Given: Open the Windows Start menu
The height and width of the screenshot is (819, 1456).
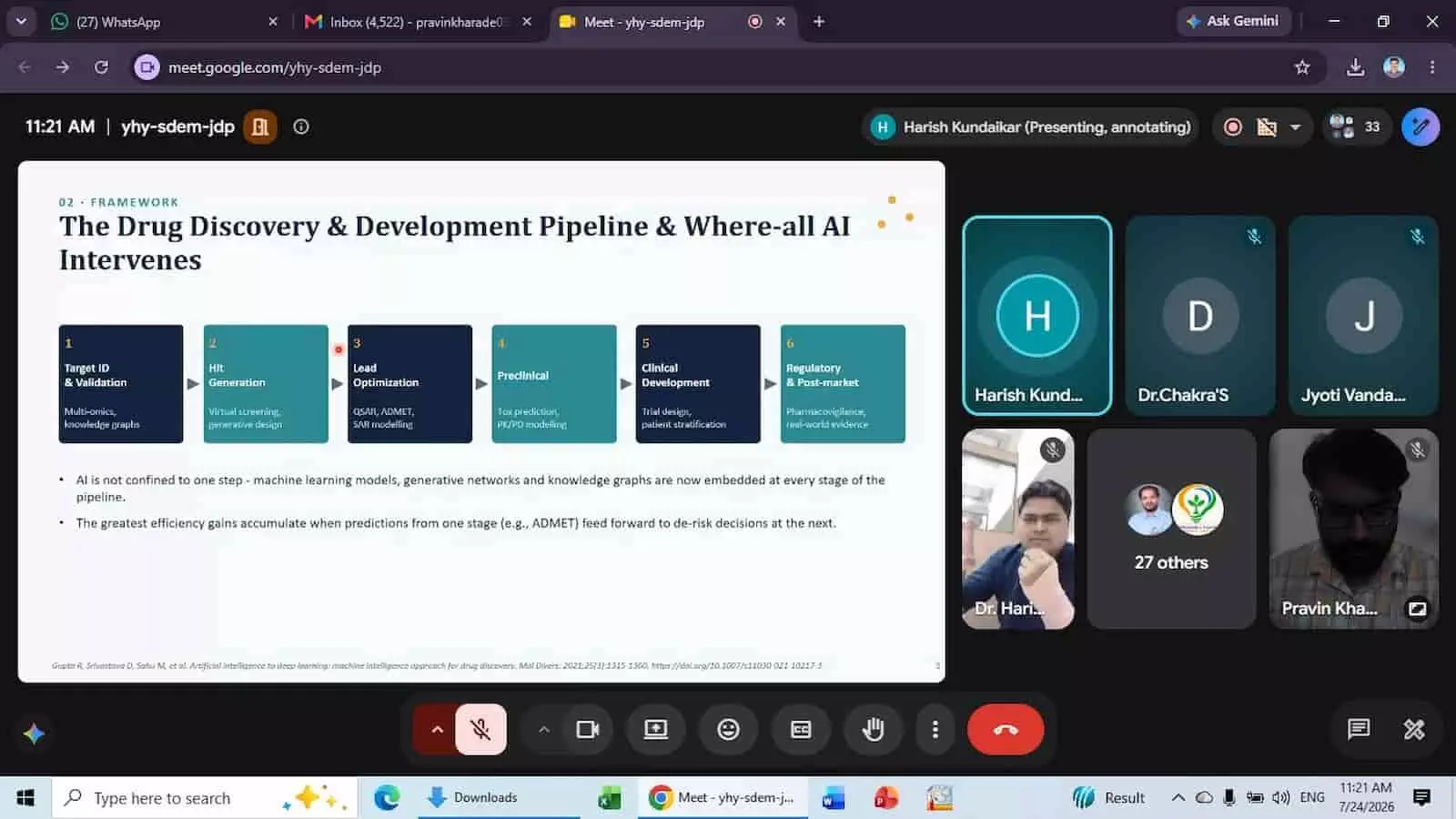Looking at the screenshot, I should 25,798.
